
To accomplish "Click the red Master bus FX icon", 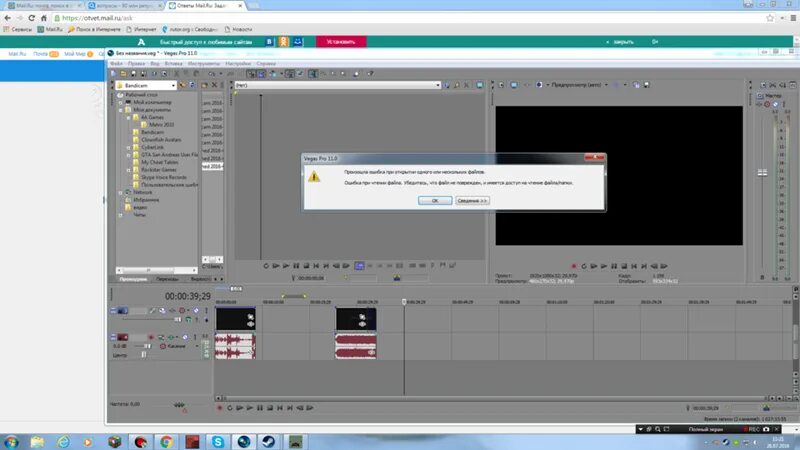I will 767,104.
